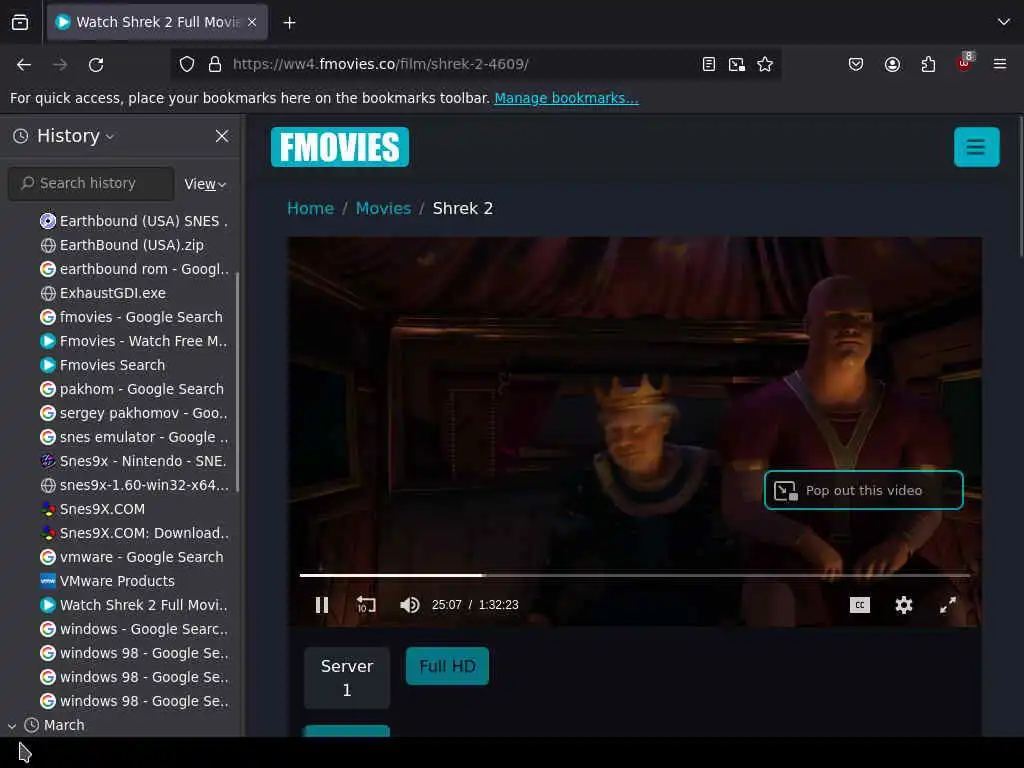List all tabs dropdown arrow
This screenshot has width=1024, height=768.
click(1004, 22)
